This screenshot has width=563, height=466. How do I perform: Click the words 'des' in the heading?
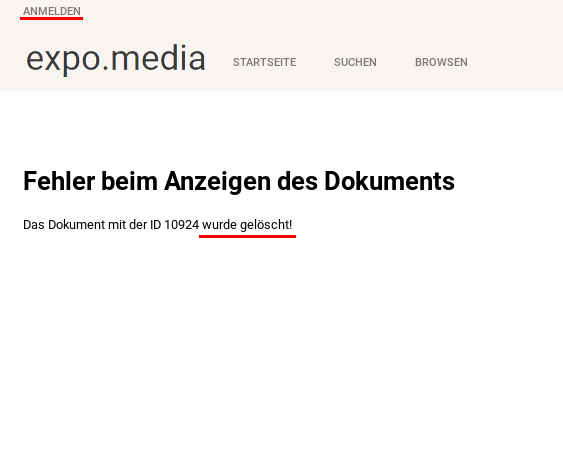pyautogui.click(x=298, y=181)
